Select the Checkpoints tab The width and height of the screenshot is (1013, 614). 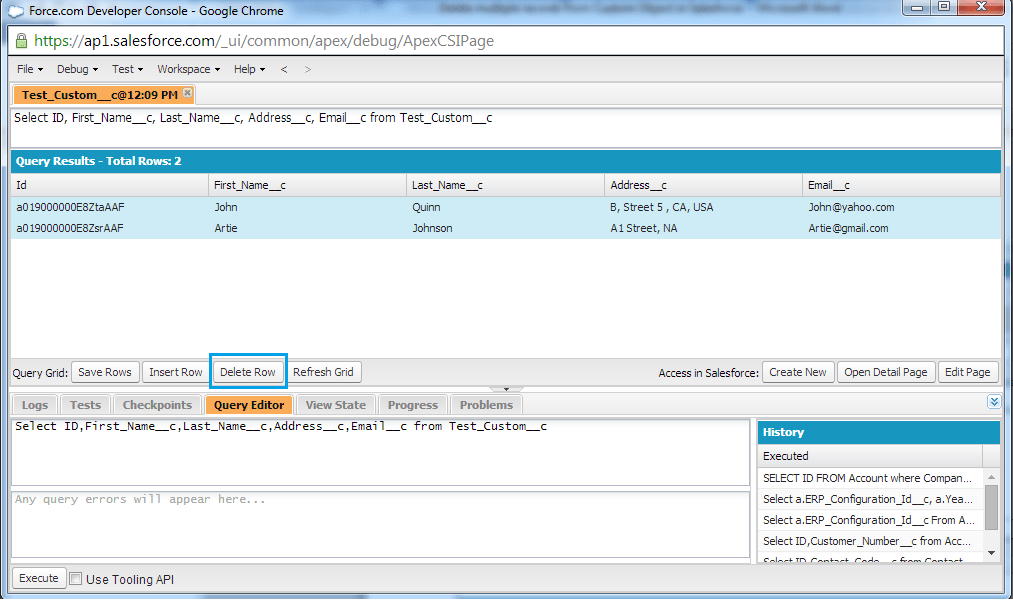pos(156,404)
